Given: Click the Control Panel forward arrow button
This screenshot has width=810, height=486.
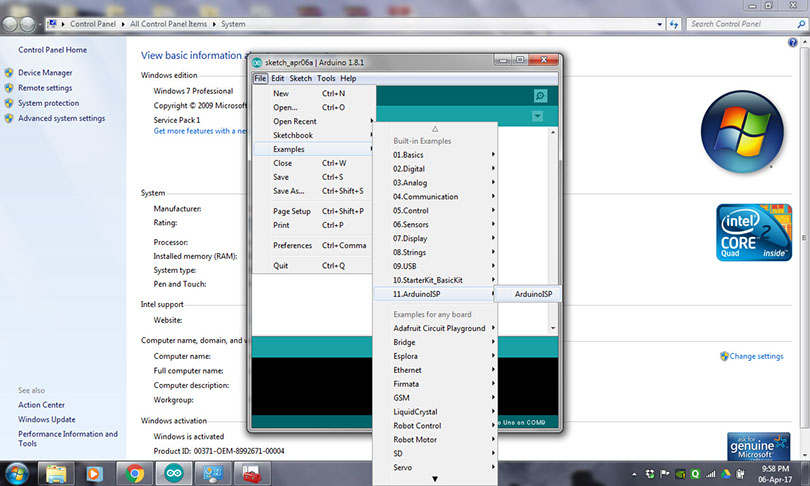Looking at the screenshot, I should [27, 24].
